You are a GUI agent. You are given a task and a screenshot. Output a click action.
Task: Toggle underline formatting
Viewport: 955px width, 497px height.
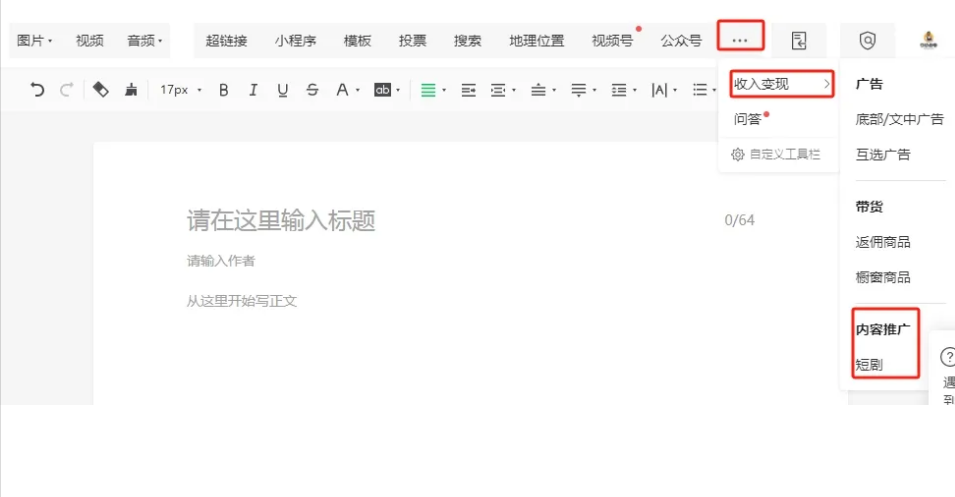click(x=283, y=90)
